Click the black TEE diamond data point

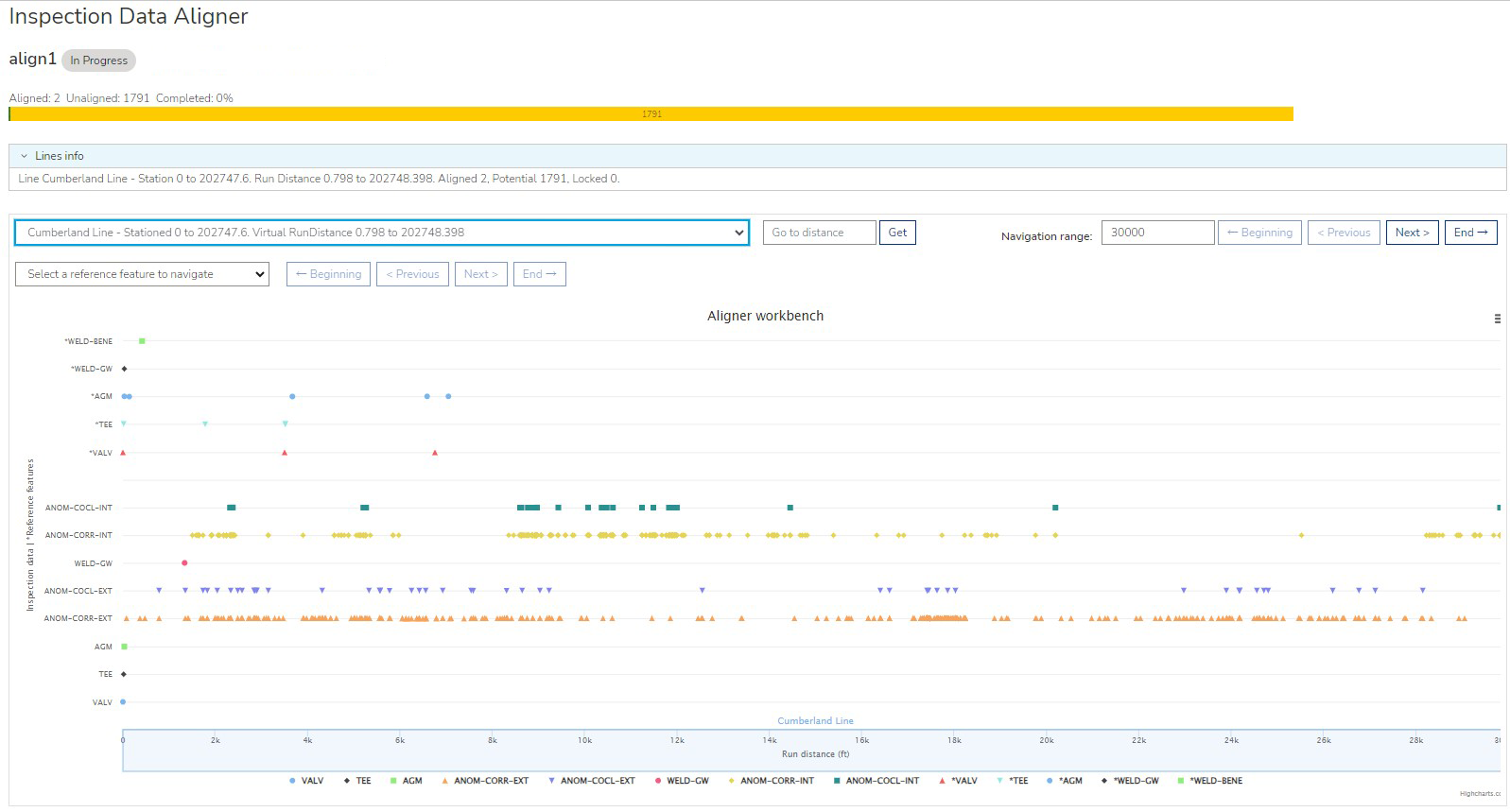[124, 674]
